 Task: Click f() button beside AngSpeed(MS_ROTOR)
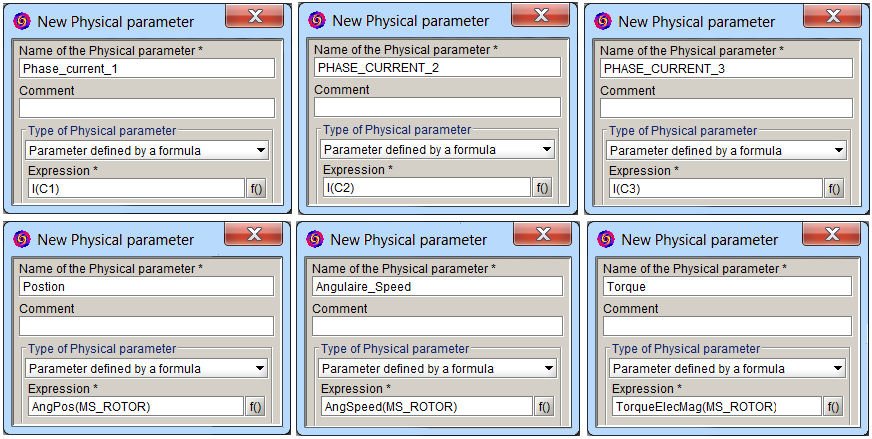point(544,406)
